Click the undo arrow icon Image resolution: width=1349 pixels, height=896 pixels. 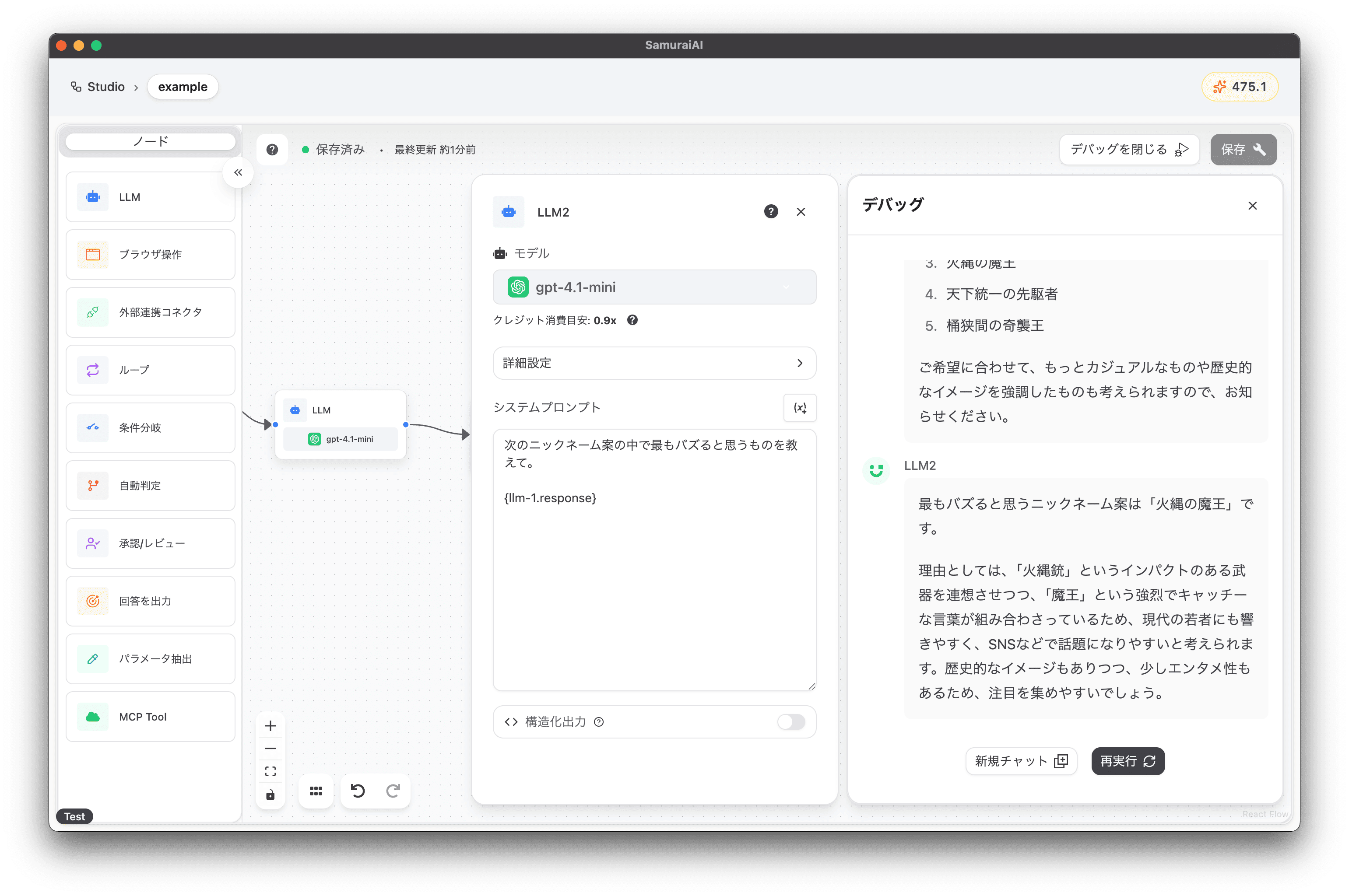[358, 791]
